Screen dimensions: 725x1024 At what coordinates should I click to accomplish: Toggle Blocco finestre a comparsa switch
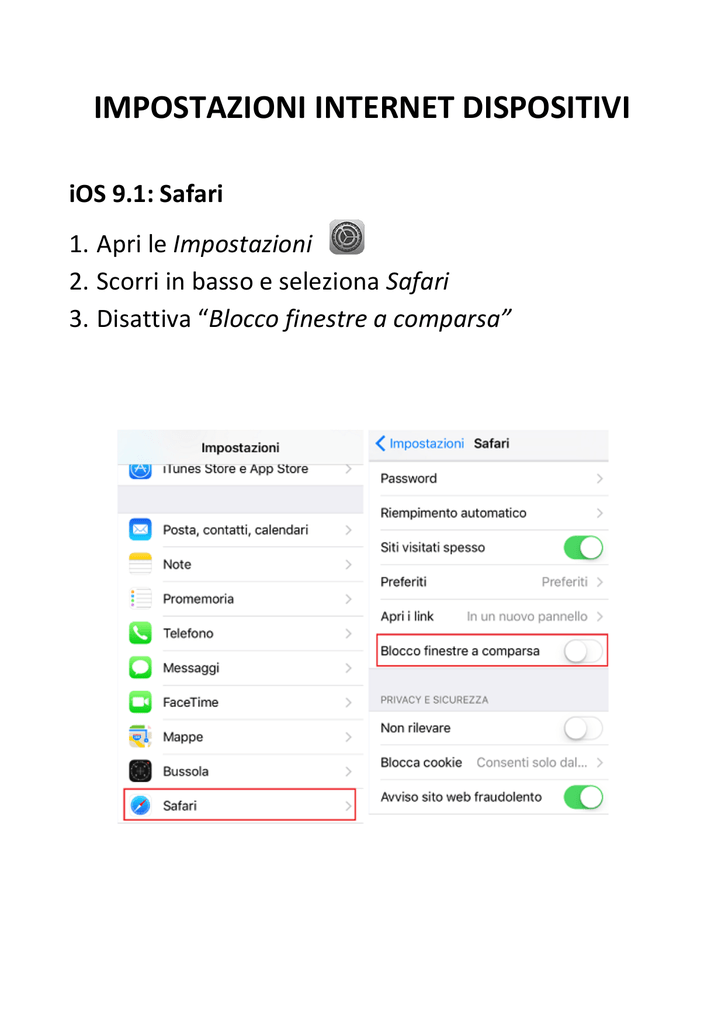click(x=583, y=651)
